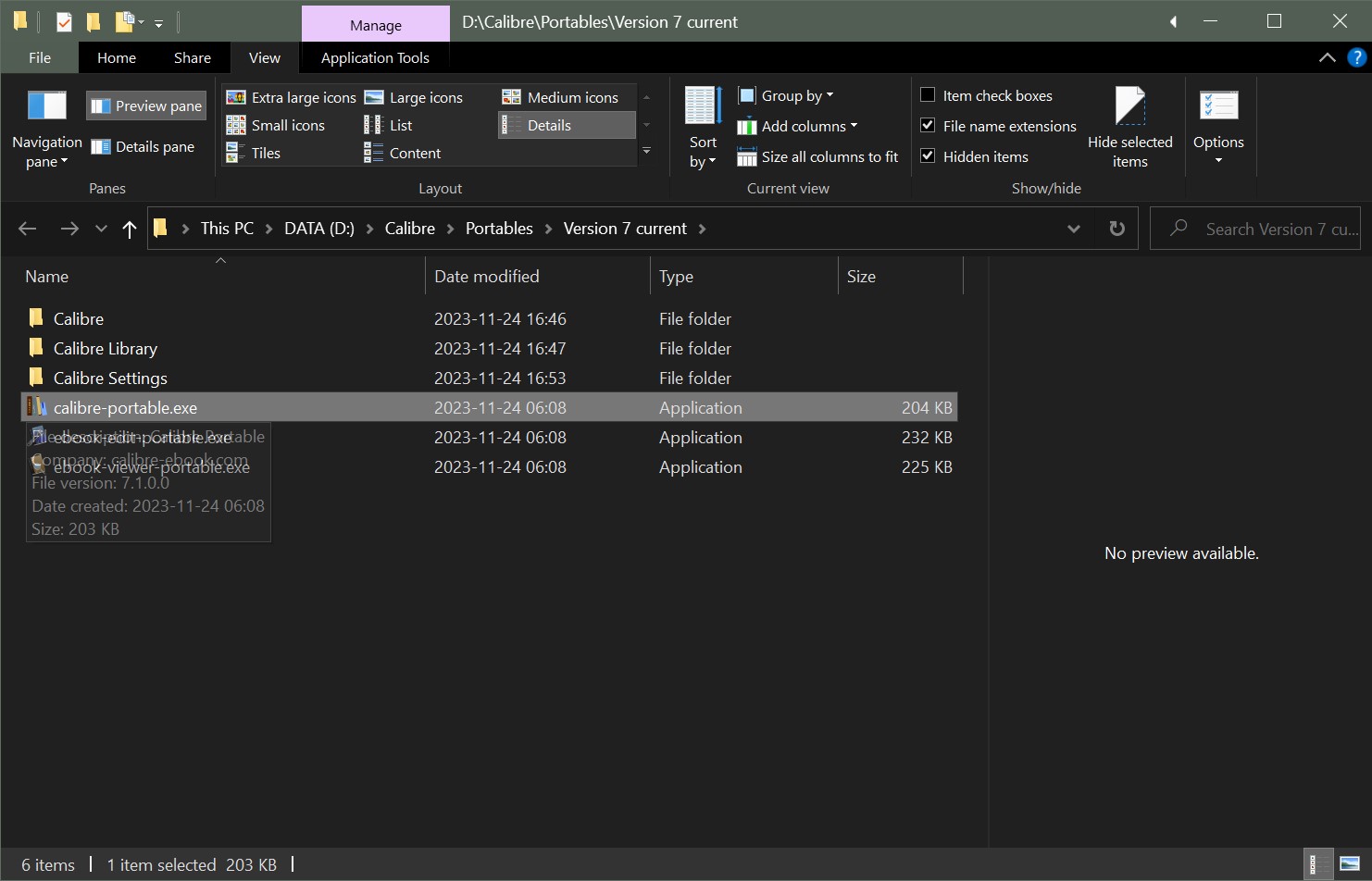1372x881 pixels.
Task: Click the Manage contextual tab header
Action: click(376, 25)
